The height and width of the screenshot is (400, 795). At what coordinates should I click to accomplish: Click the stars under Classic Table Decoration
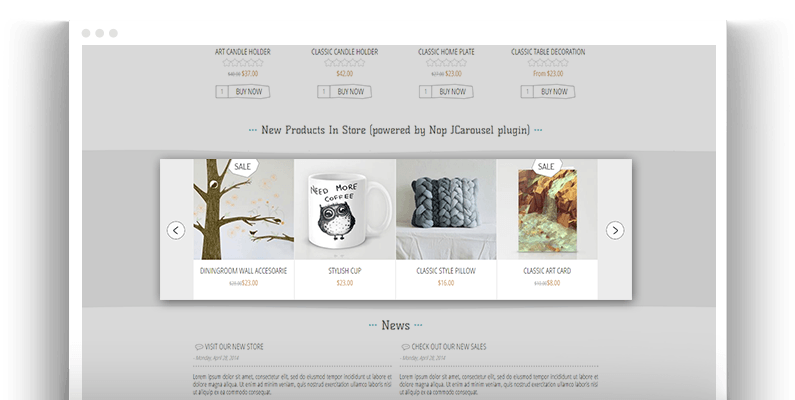[548, 63]
